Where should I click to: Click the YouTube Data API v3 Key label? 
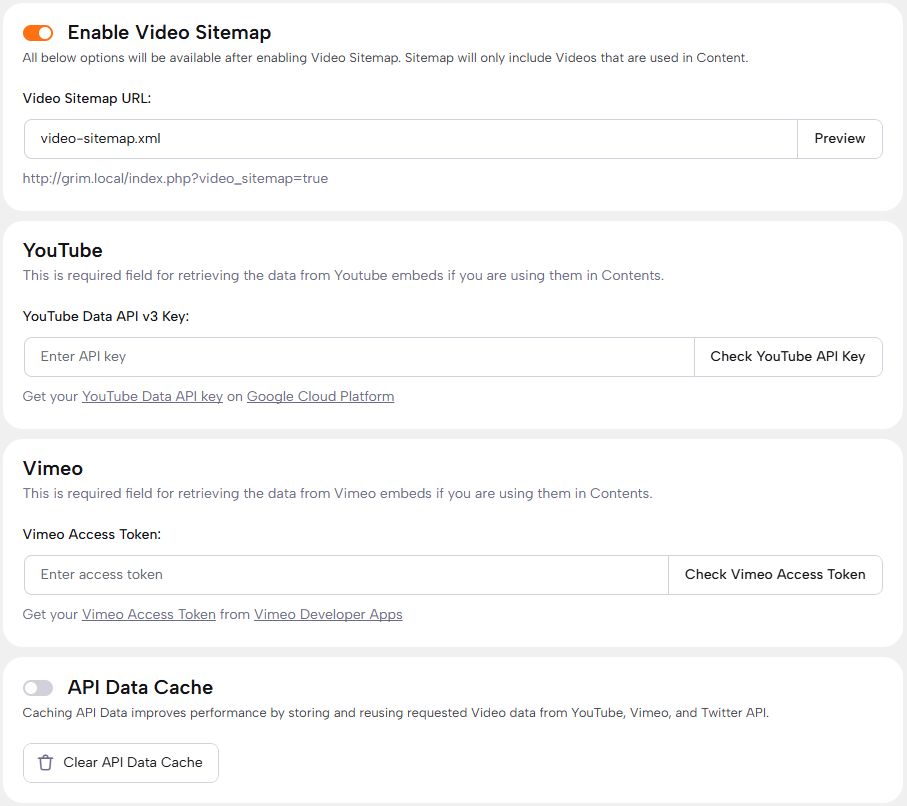(x=106, y=316)
